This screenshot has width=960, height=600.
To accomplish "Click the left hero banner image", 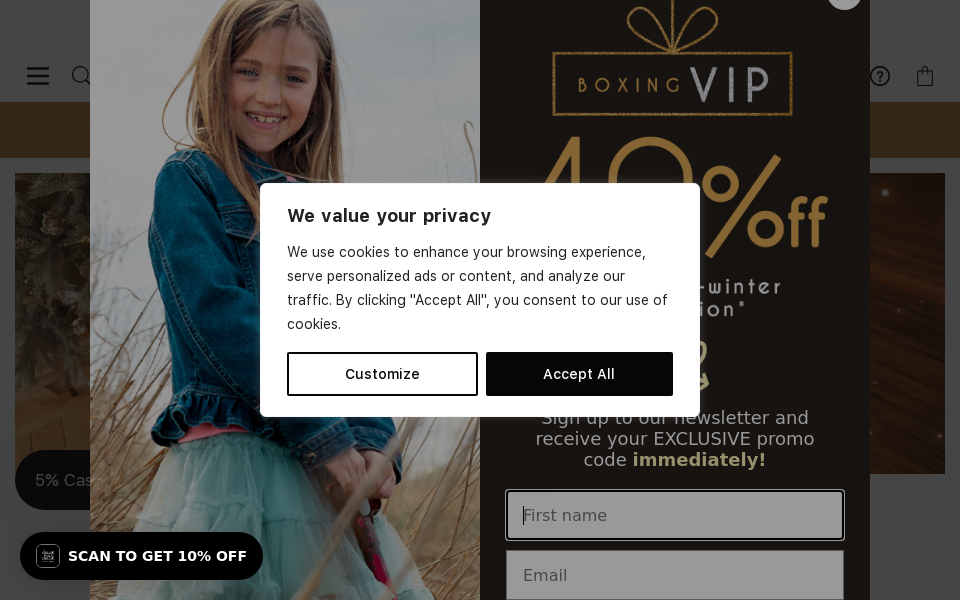I will (52, 300).
